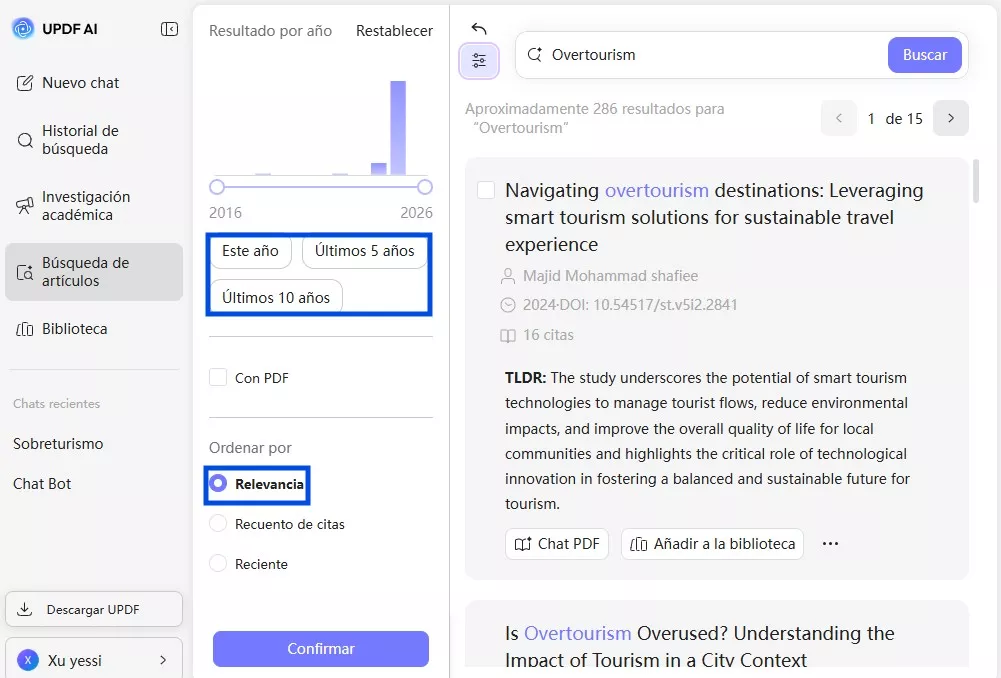Go to previous results page arrow
The image size is (1001, 678).
pyautogui.click(x=839, y=118)
